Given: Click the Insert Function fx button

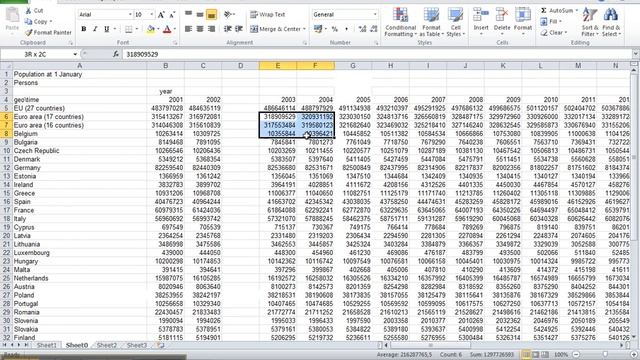Looking at the screenshot, I should (x=116, y=54).
